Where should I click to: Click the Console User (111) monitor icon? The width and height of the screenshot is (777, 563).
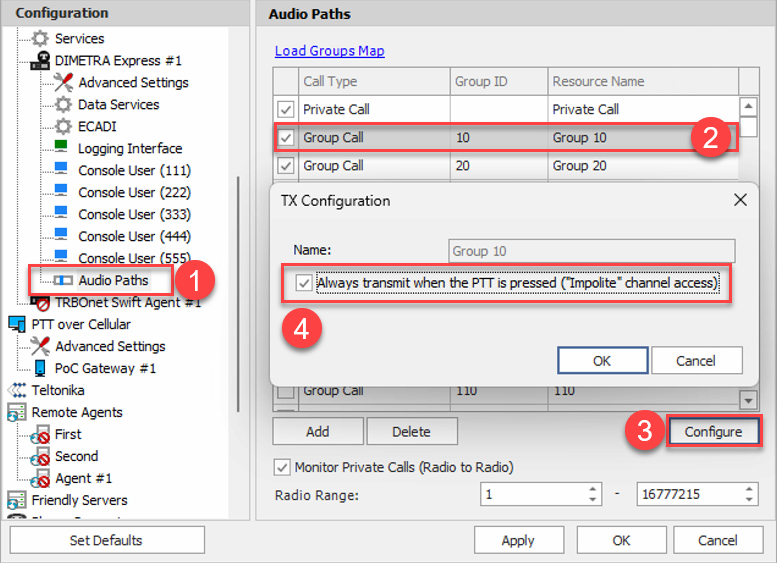[63, 171]
